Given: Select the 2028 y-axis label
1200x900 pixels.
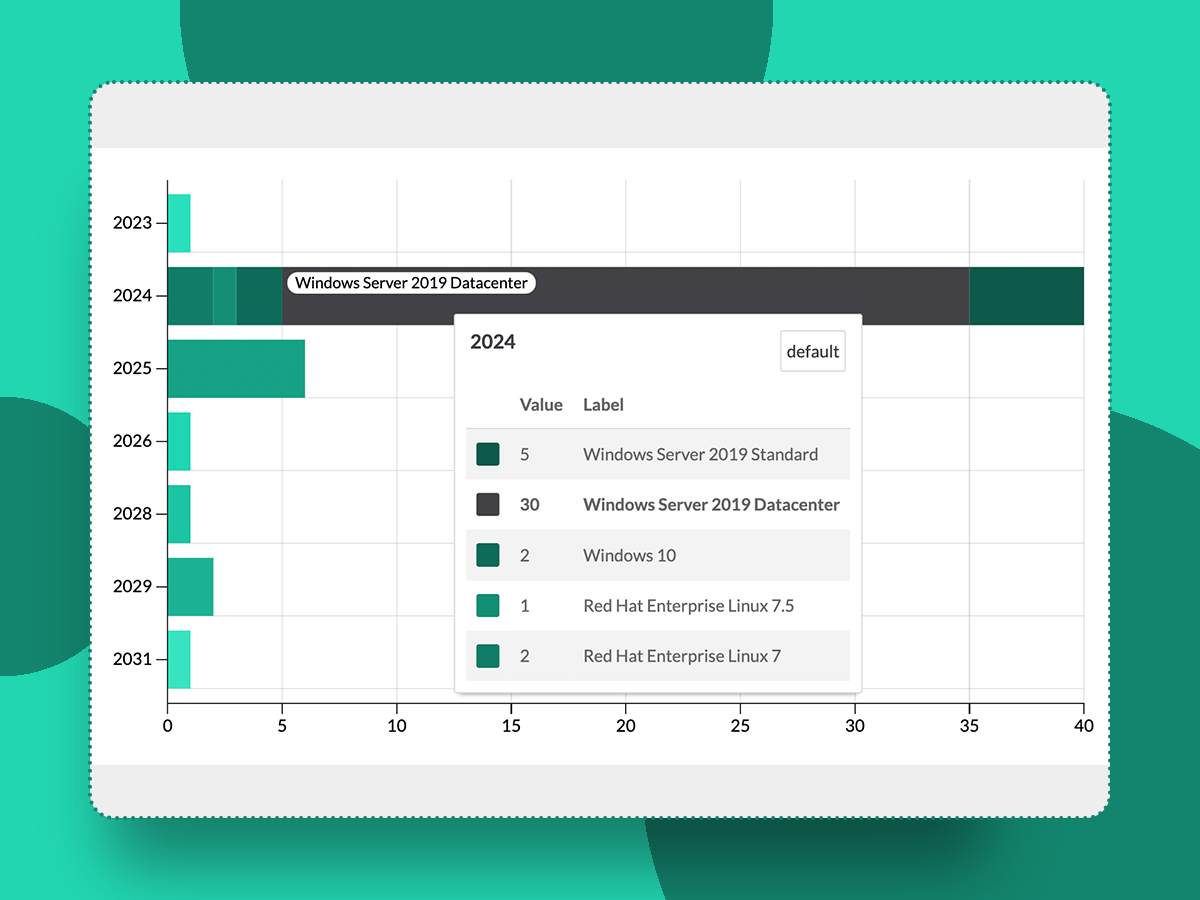Looking at the screenshot, I should pyautogui.click(x=132, y=514).
